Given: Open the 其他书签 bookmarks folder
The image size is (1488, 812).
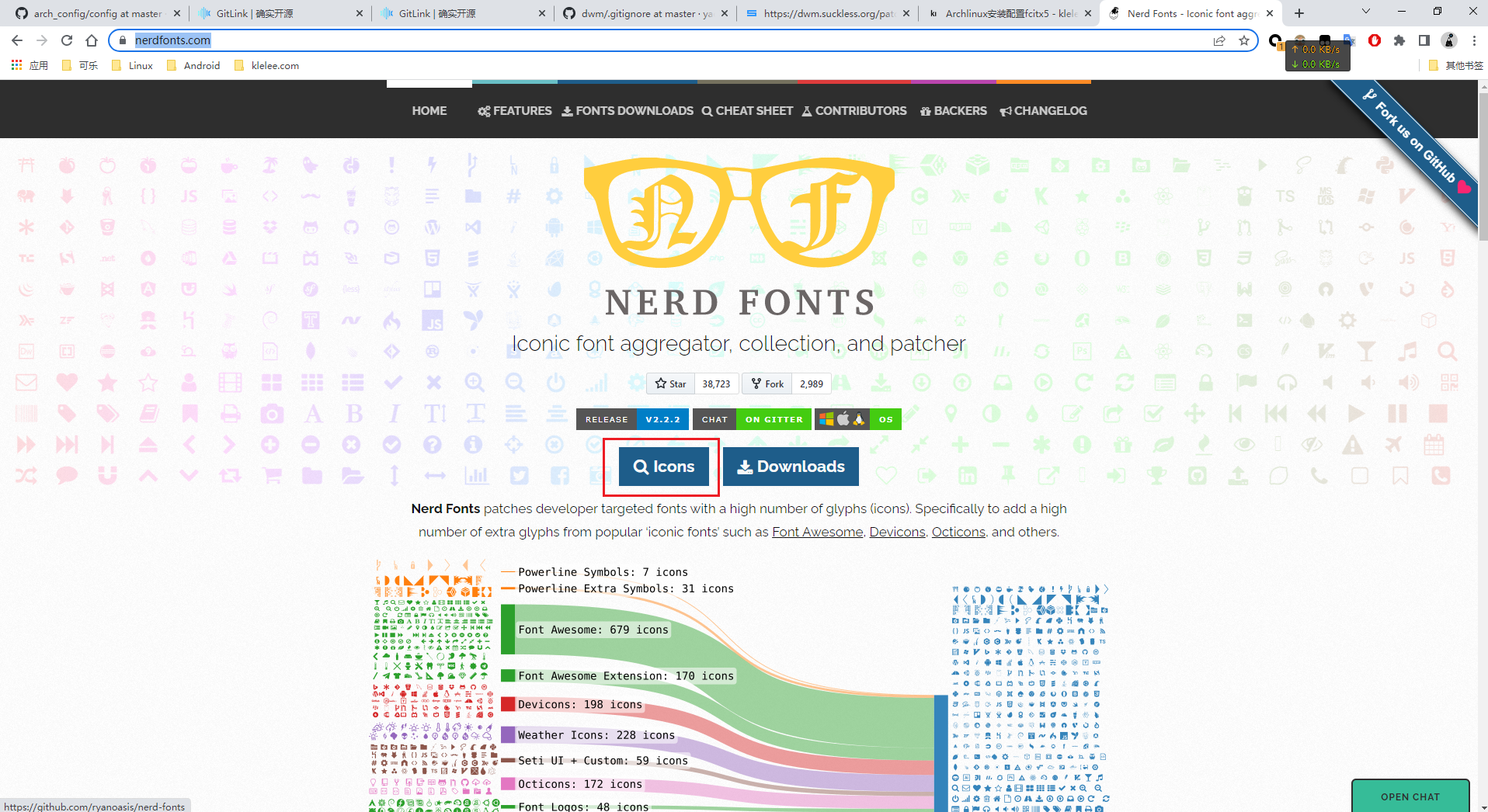Looking at the screenshot, I should tap(1456, 65).
